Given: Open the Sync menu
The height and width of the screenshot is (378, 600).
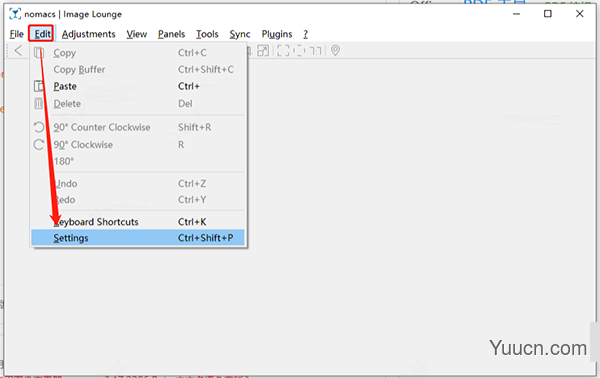Looking at the screenshot, I should click(x=240, y=34).
